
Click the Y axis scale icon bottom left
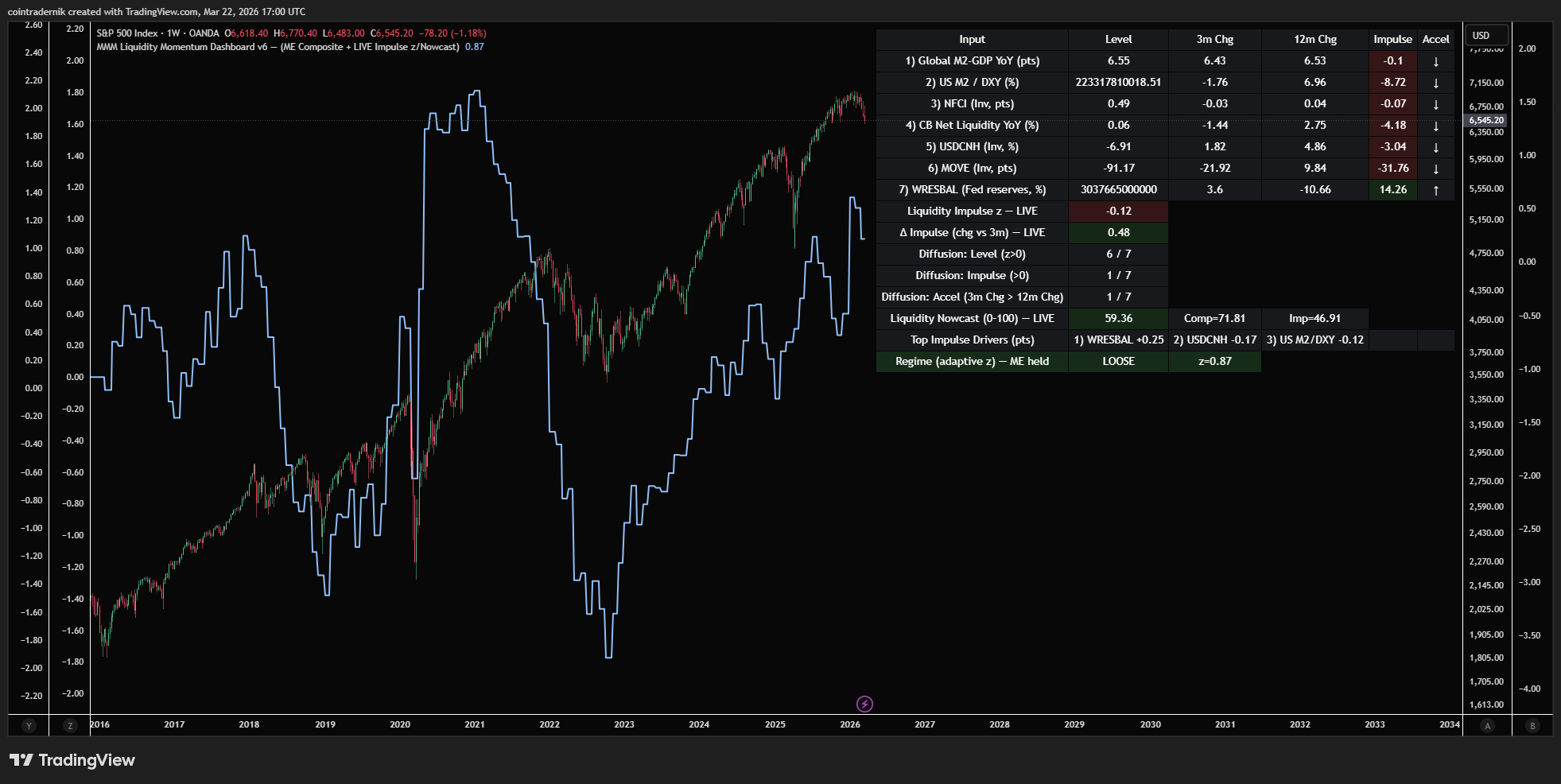(x=29, y=726)
